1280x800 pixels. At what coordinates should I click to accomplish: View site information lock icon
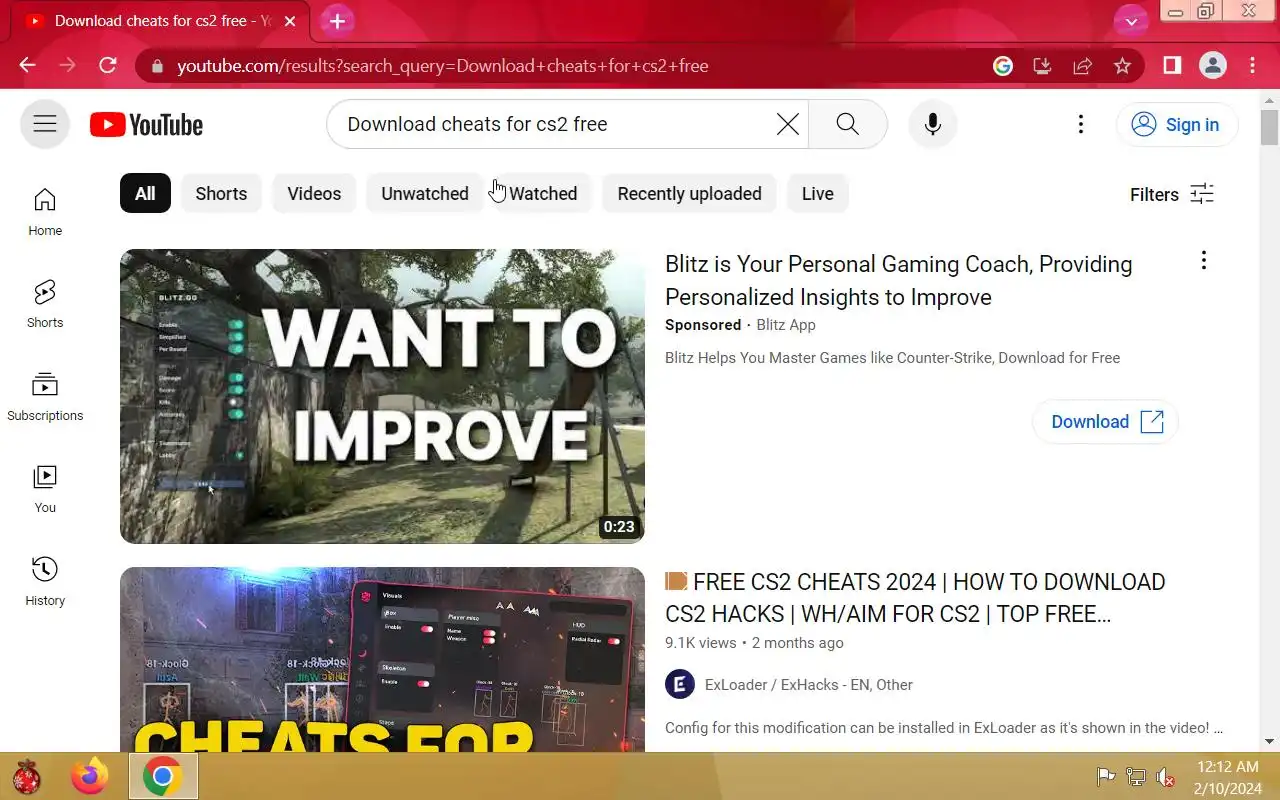point(156,66)
